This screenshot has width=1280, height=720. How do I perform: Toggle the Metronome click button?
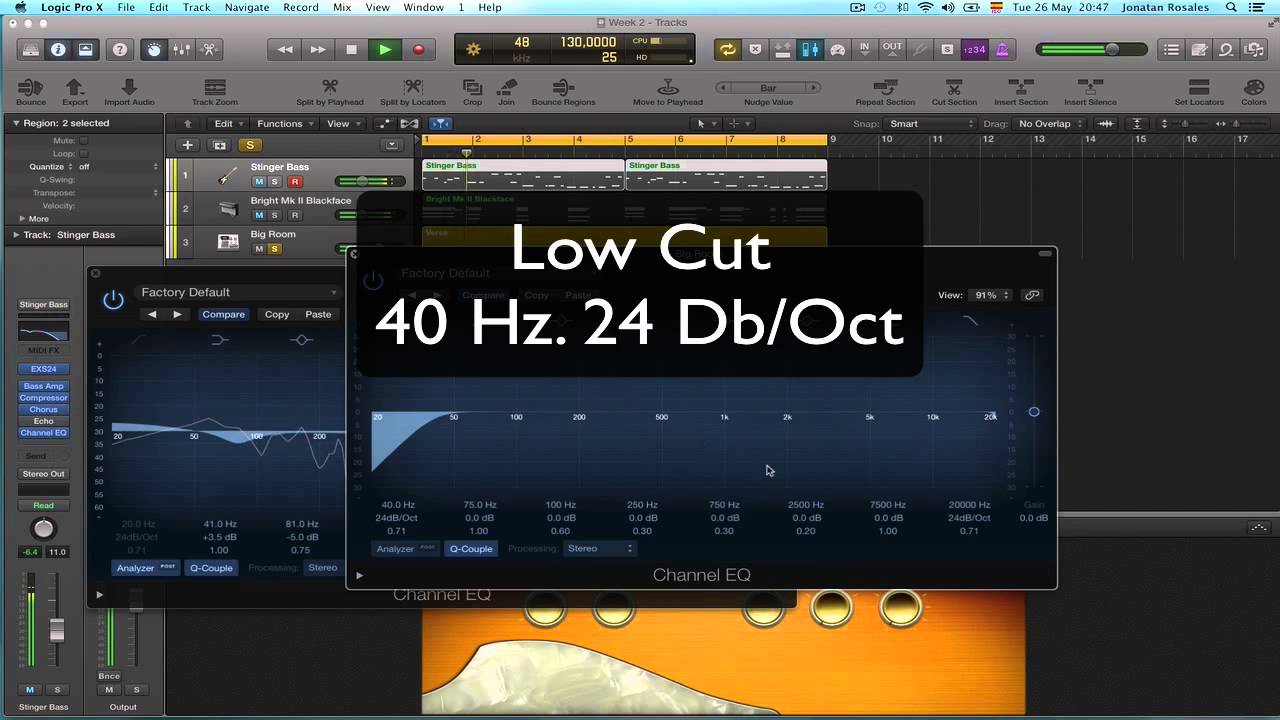click(1001, 50)
